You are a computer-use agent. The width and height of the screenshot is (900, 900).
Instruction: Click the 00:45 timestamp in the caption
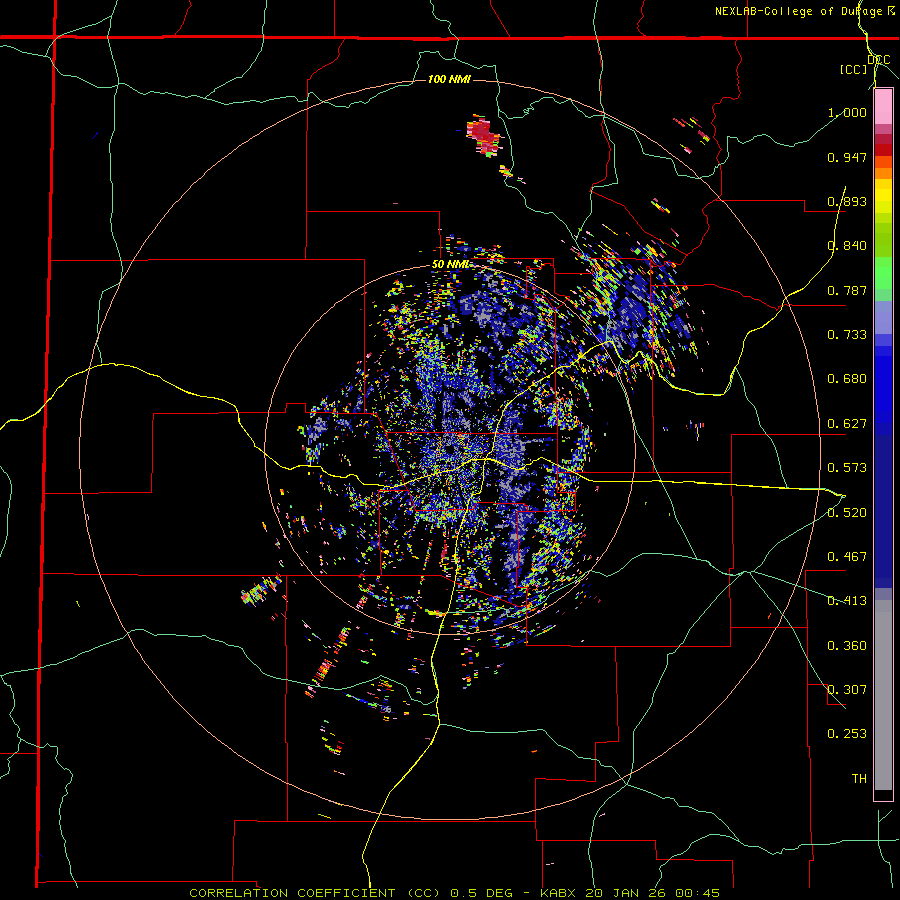699,893
